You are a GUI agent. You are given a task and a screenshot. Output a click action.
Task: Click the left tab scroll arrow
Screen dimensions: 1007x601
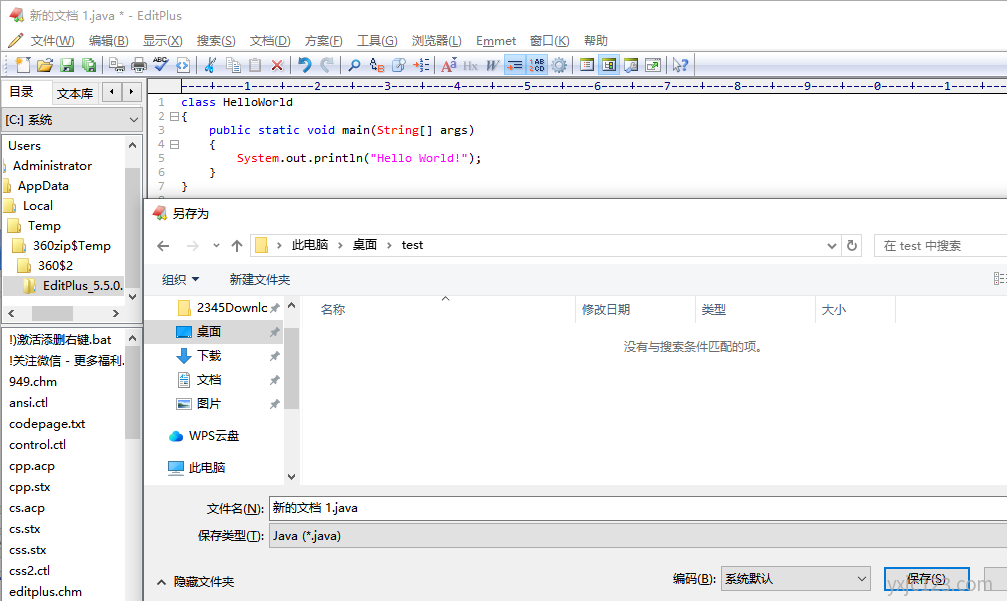pos(112,92)
